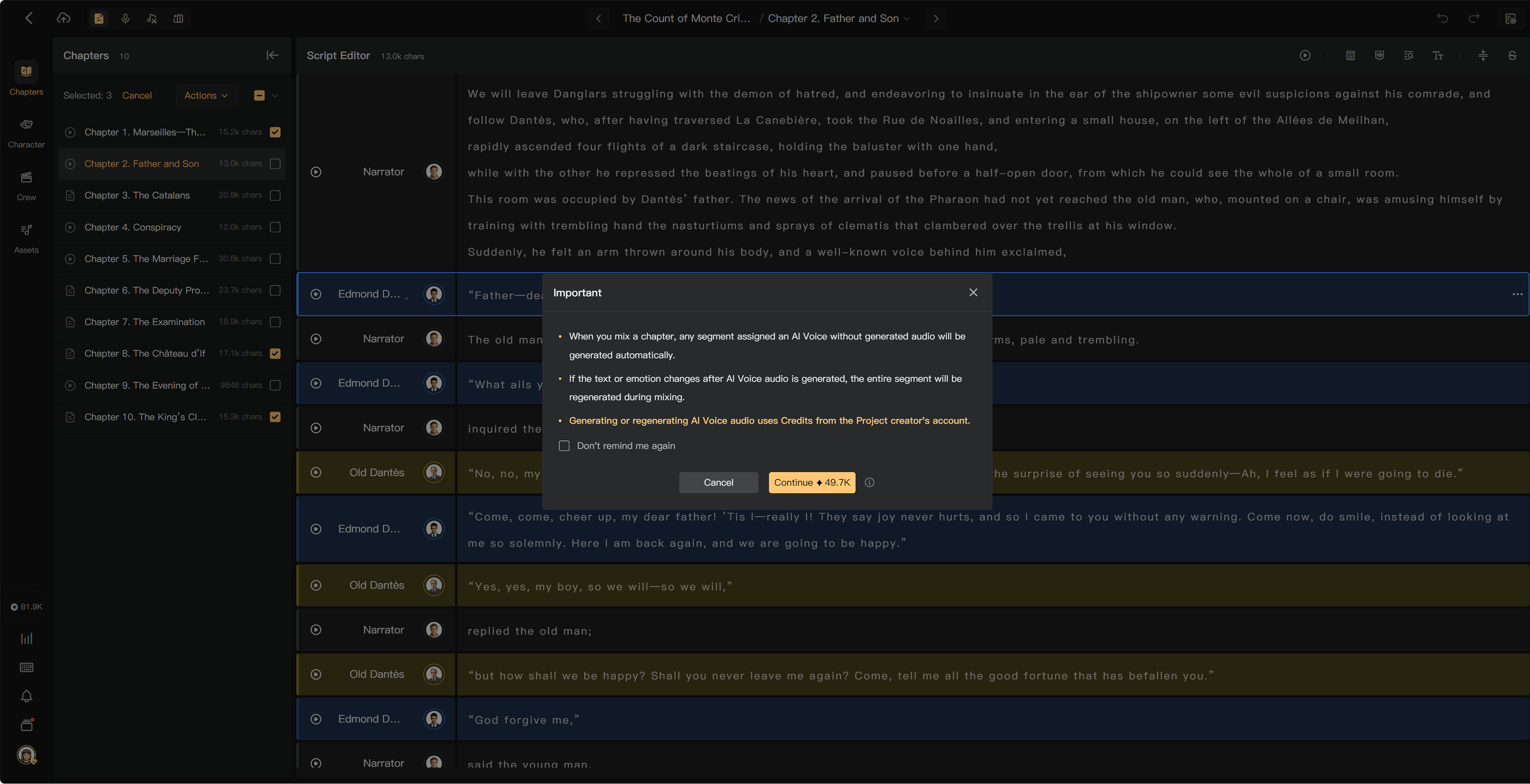This screenshot has height=784, width=1530.
Task: Open the statistics bars icon in the sidebar
Action: (x=26, y=639)
